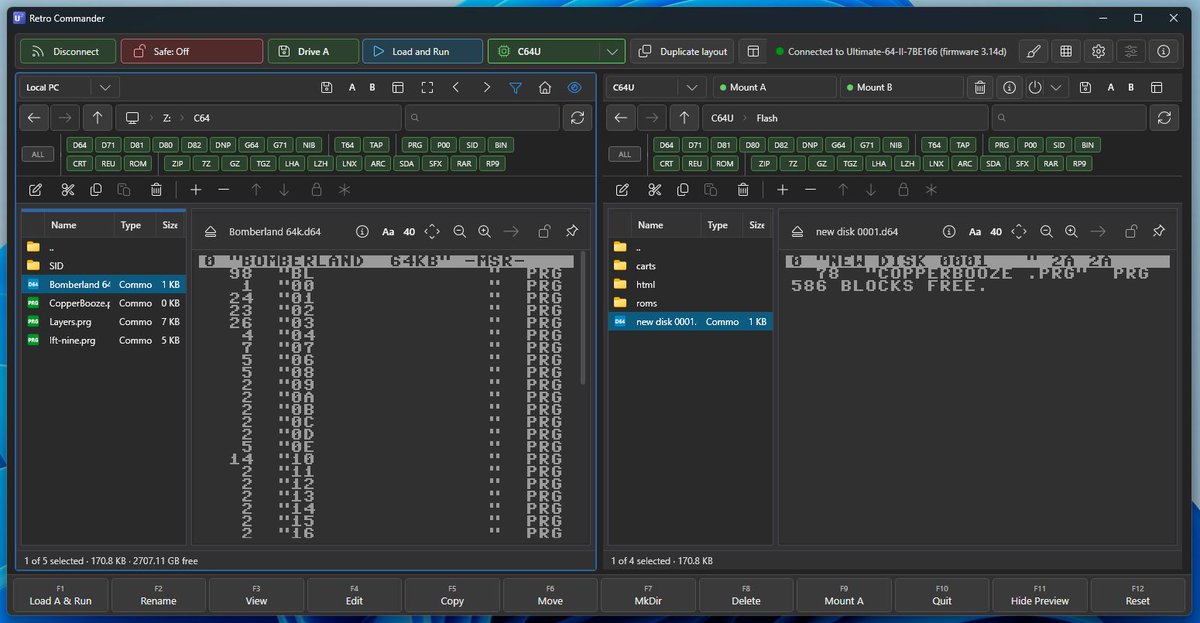The height and width of the screenshot is (623, 1200).
Task: Toggle the D64 filter in the left pane
Action: (x=79, y=145)
